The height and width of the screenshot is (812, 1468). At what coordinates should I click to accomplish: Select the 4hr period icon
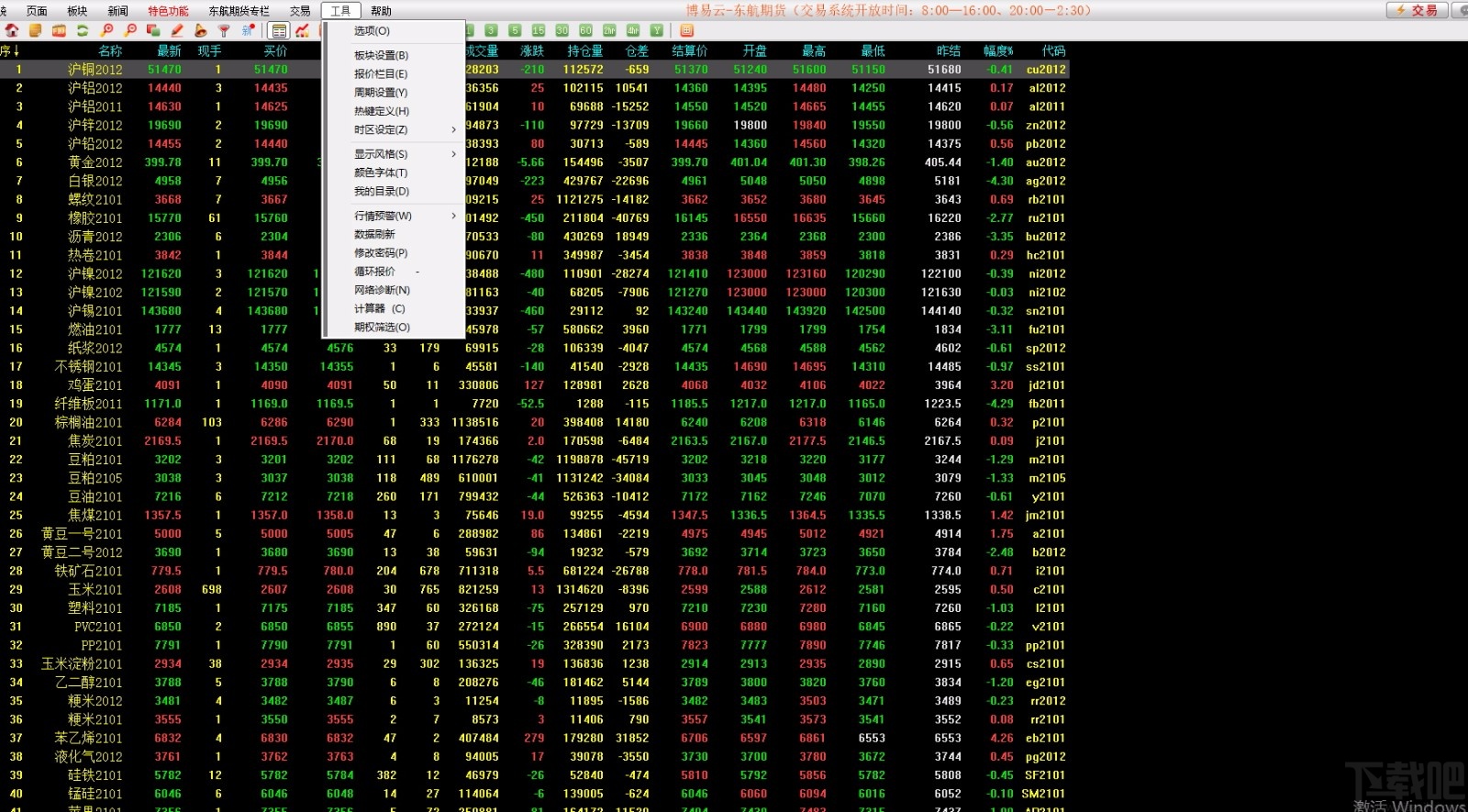coord(633,30)
